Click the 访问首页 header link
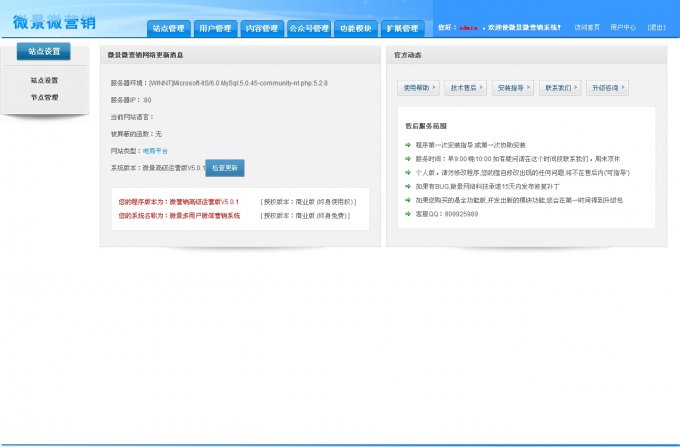The width and height of the screenshot is (680, 447). click(587, 27)
